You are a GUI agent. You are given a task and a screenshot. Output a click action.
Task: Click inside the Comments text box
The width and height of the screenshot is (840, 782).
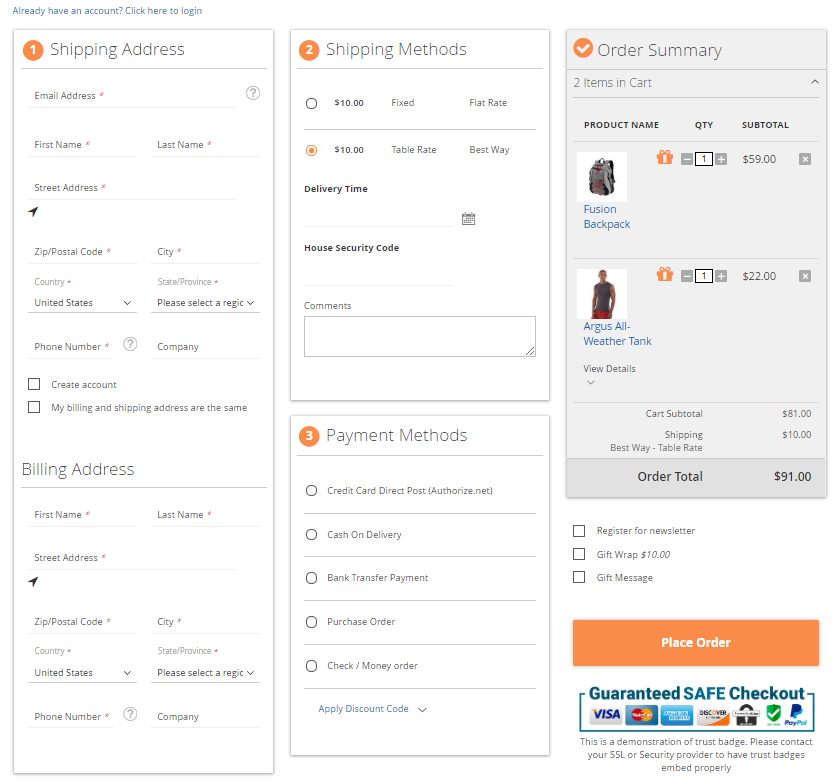pos(419,336)
